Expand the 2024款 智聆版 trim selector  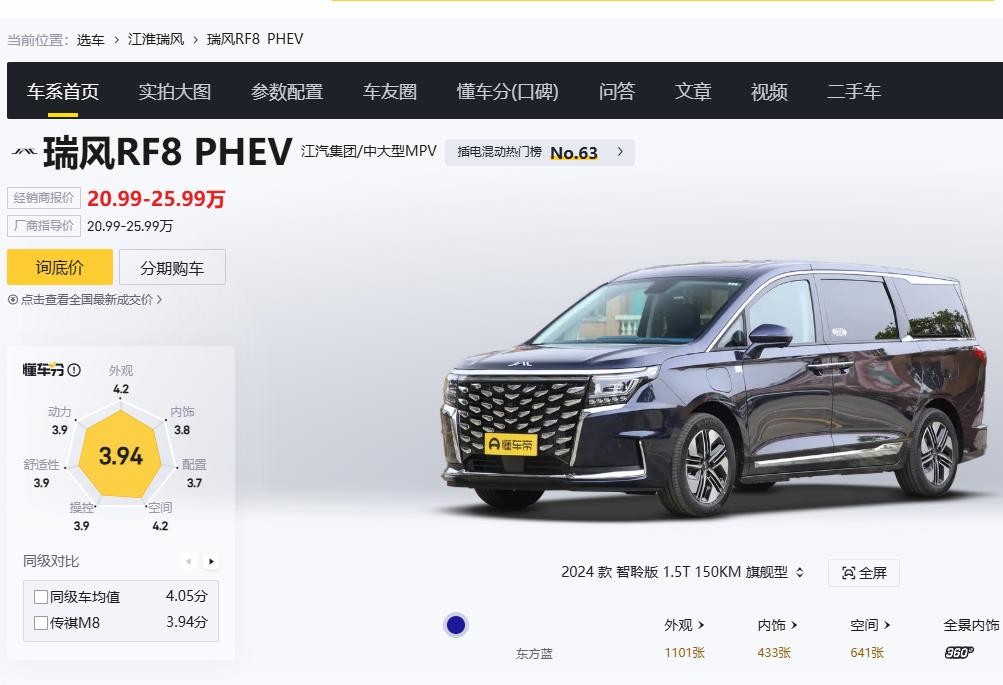pyautogui.click(x=682, y=572)
